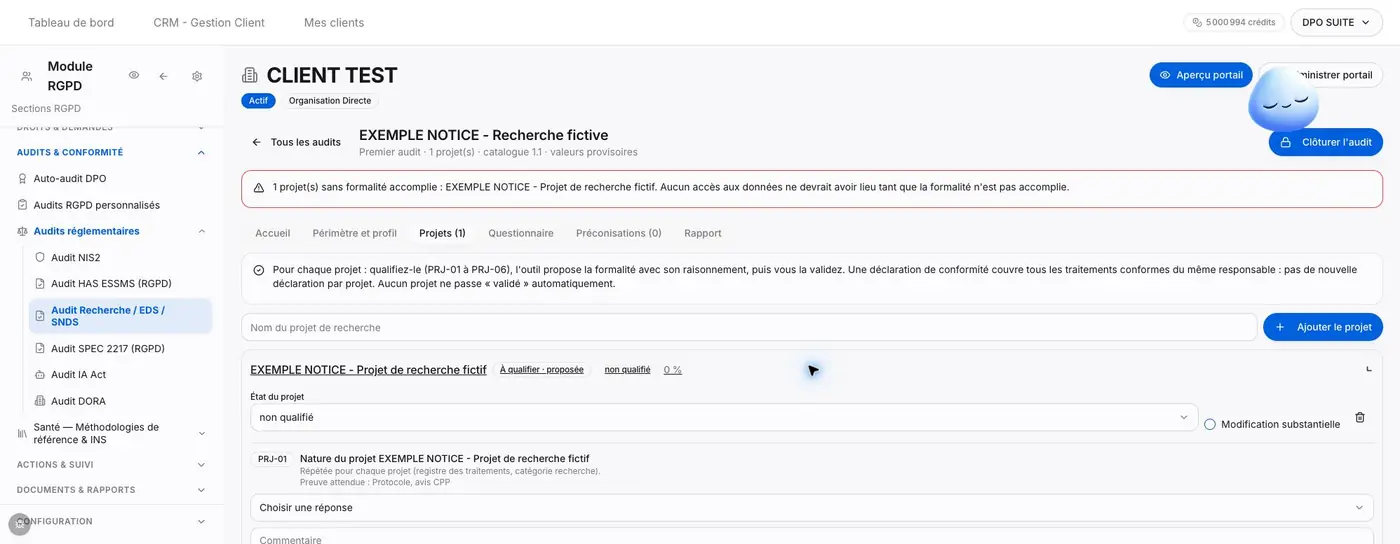Click the clipboard icon of Audits RGPD personnalisés
The height and width of the screenshot is (544, 1400).
click(x=23, y=205)
